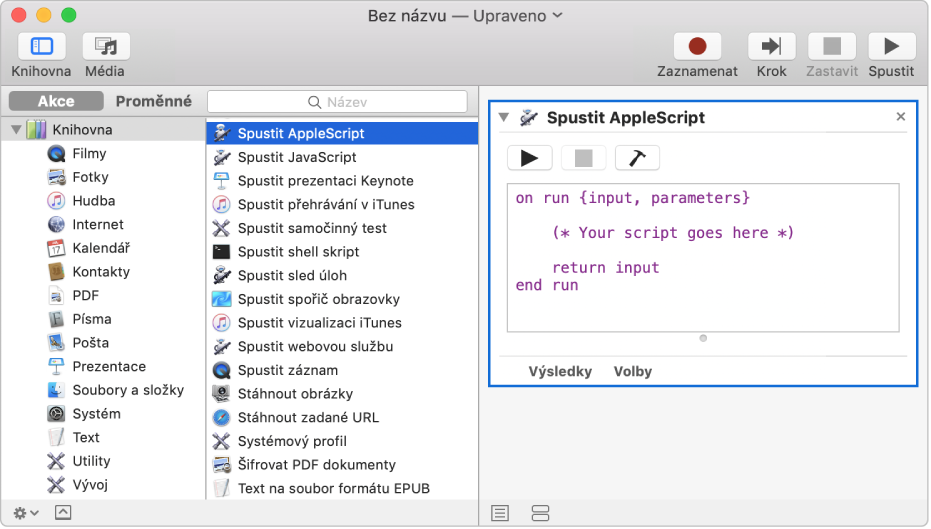Screen dimensions: 931x529
Task: Run the workflow with Spustit toolbar button
Action: [x=891, y=46]
